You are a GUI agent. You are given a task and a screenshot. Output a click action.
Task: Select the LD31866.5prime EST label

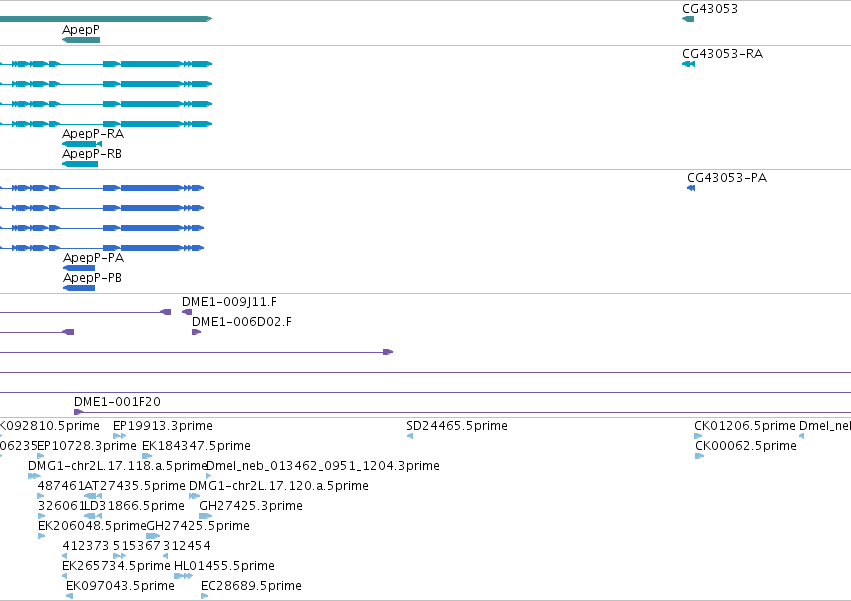(135, 506)
